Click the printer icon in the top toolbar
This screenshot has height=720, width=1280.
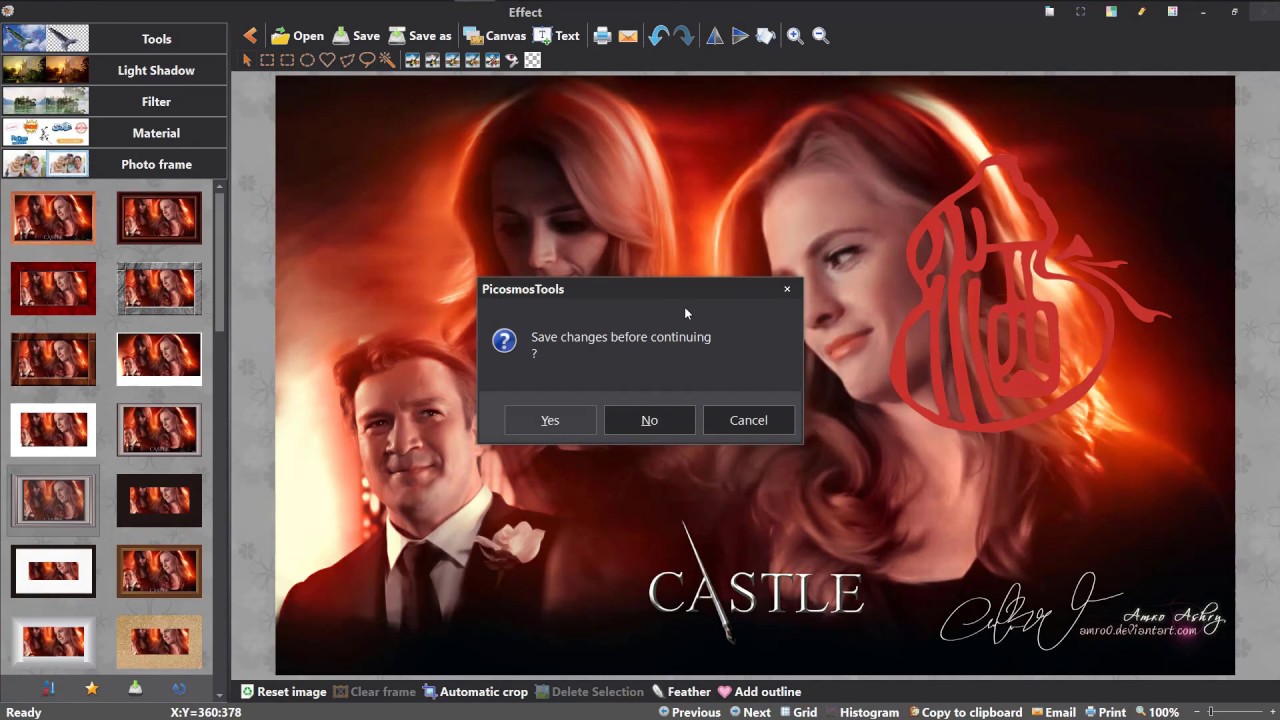pyautogui.click(x=602, y=36)
